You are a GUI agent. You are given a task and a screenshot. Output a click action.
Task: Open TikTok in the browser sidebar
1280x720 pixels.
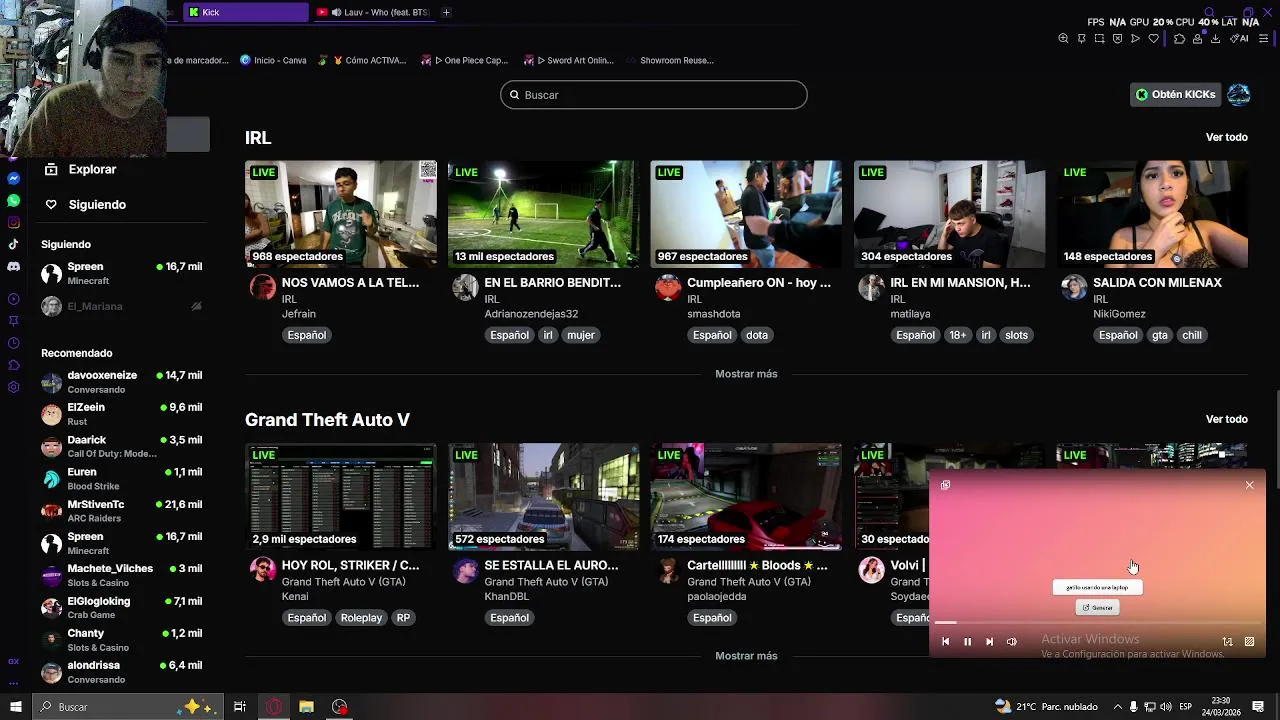14,244
